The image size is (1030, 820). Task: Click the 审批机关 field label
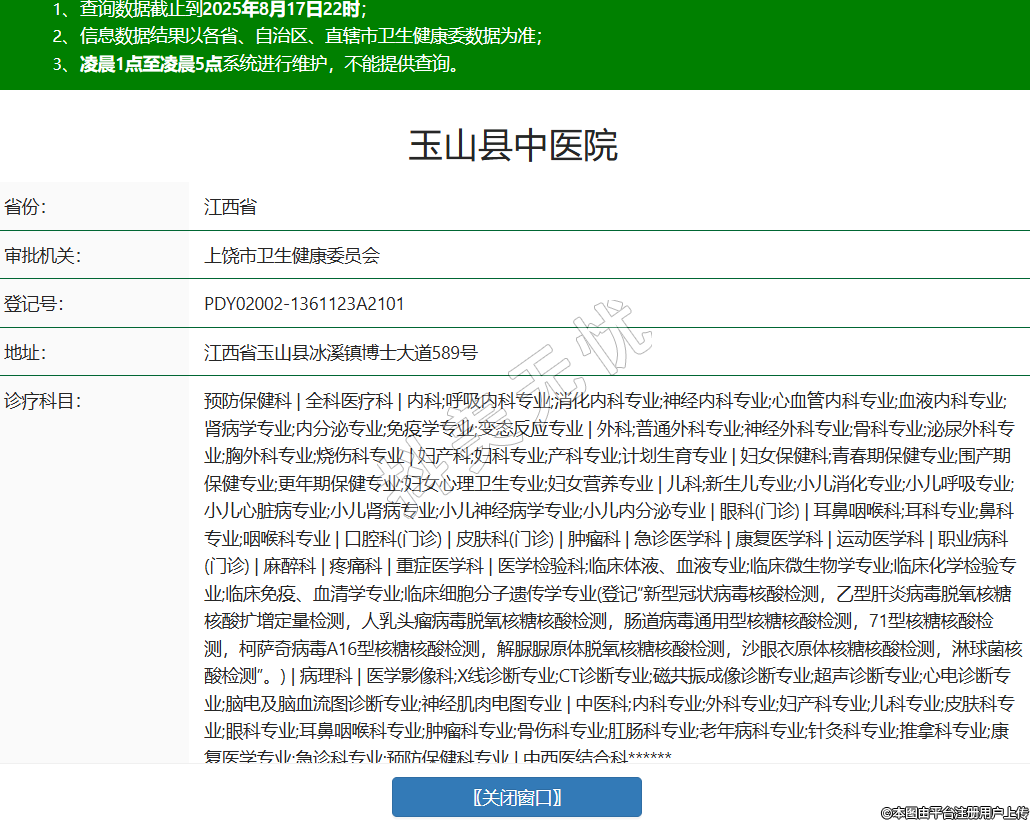pos(42,255)
